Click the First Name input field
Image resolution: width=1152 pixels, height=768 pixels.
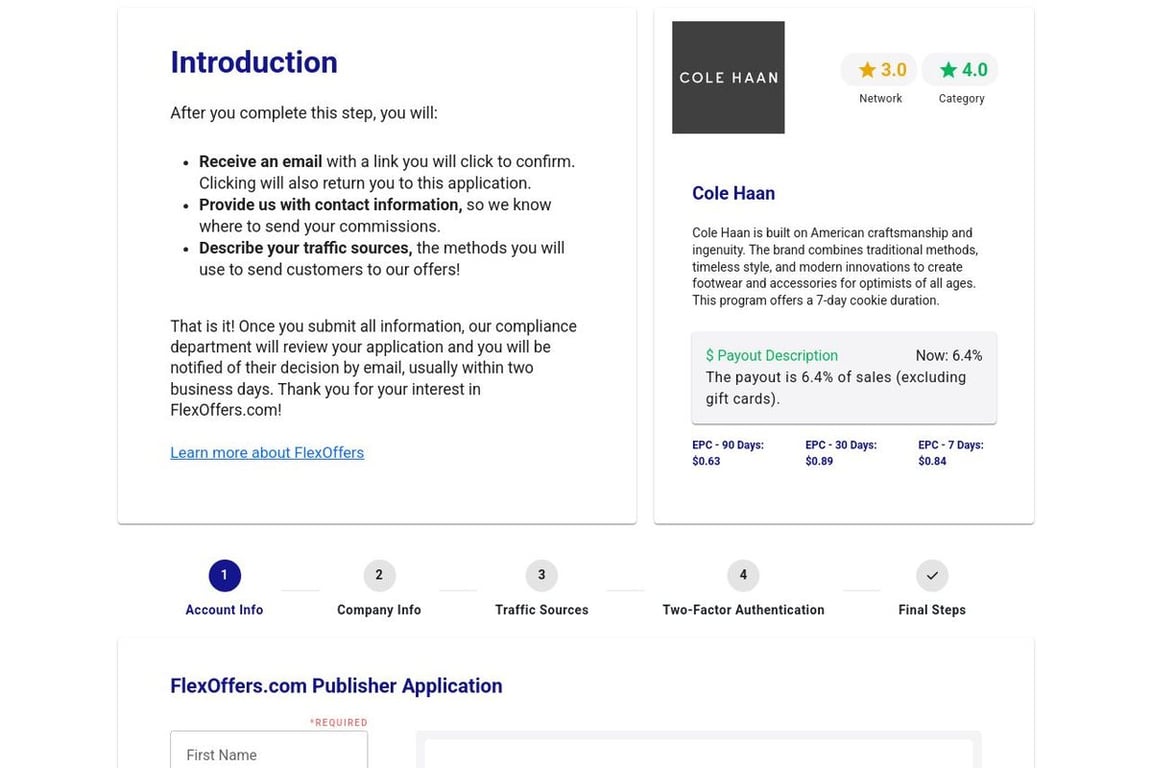tap(269, 750)
